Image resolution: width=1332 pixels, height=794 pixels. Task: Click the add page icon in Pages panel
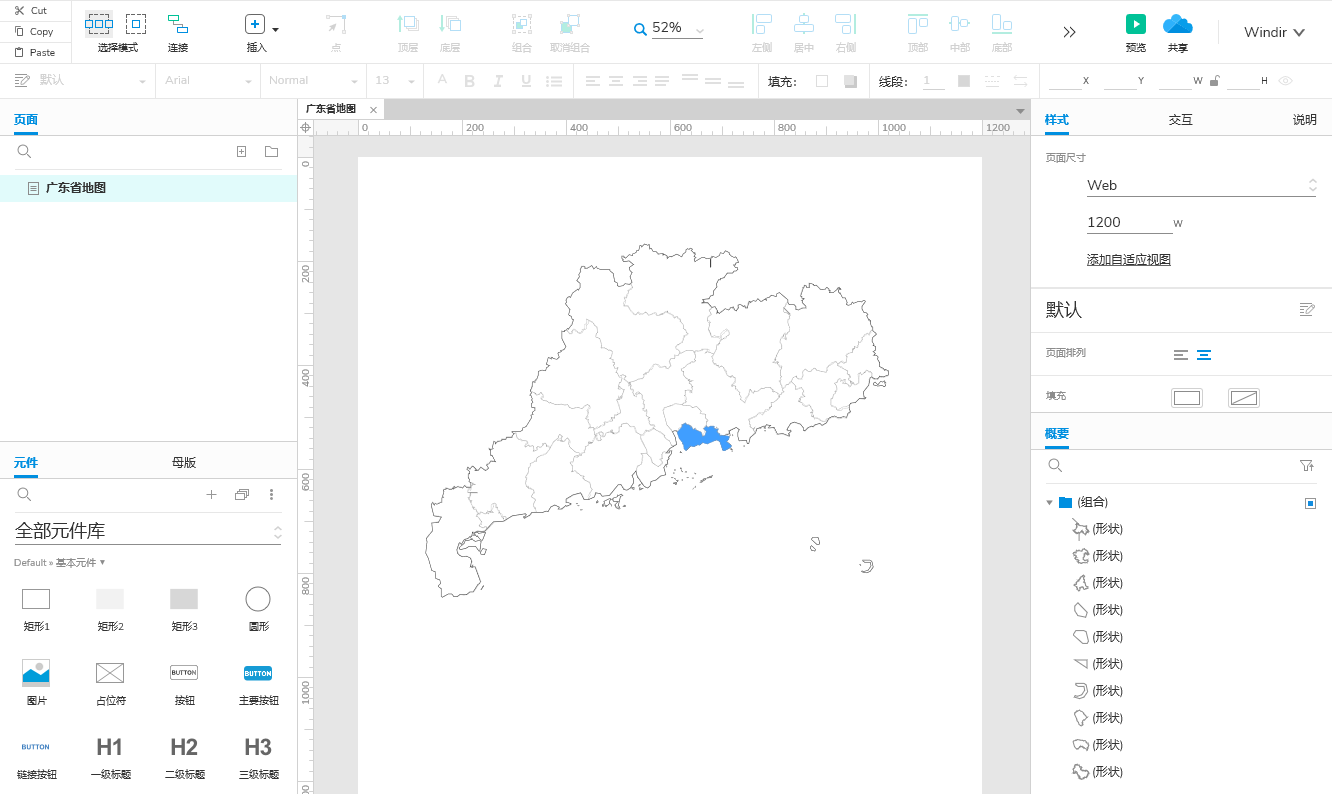(241, 151)
